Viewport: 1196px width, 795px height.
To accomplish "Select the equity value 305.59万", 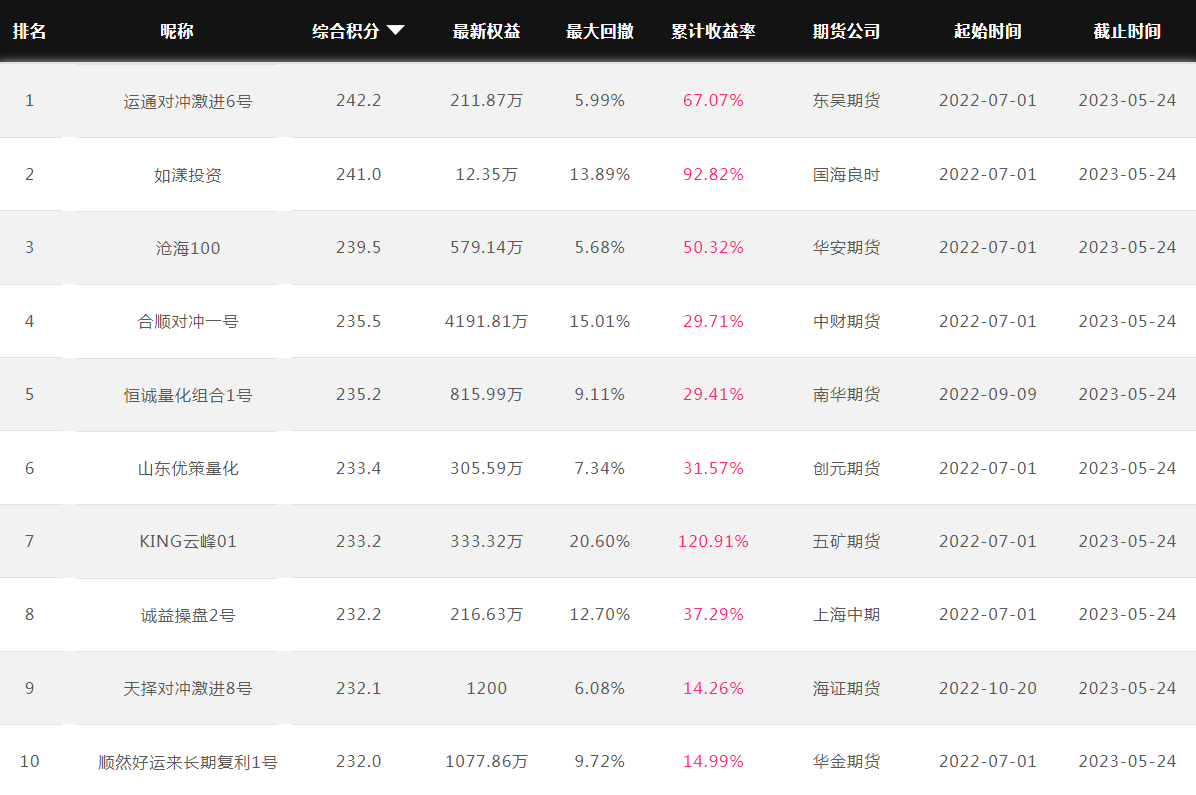I will [x=487, y=468].
